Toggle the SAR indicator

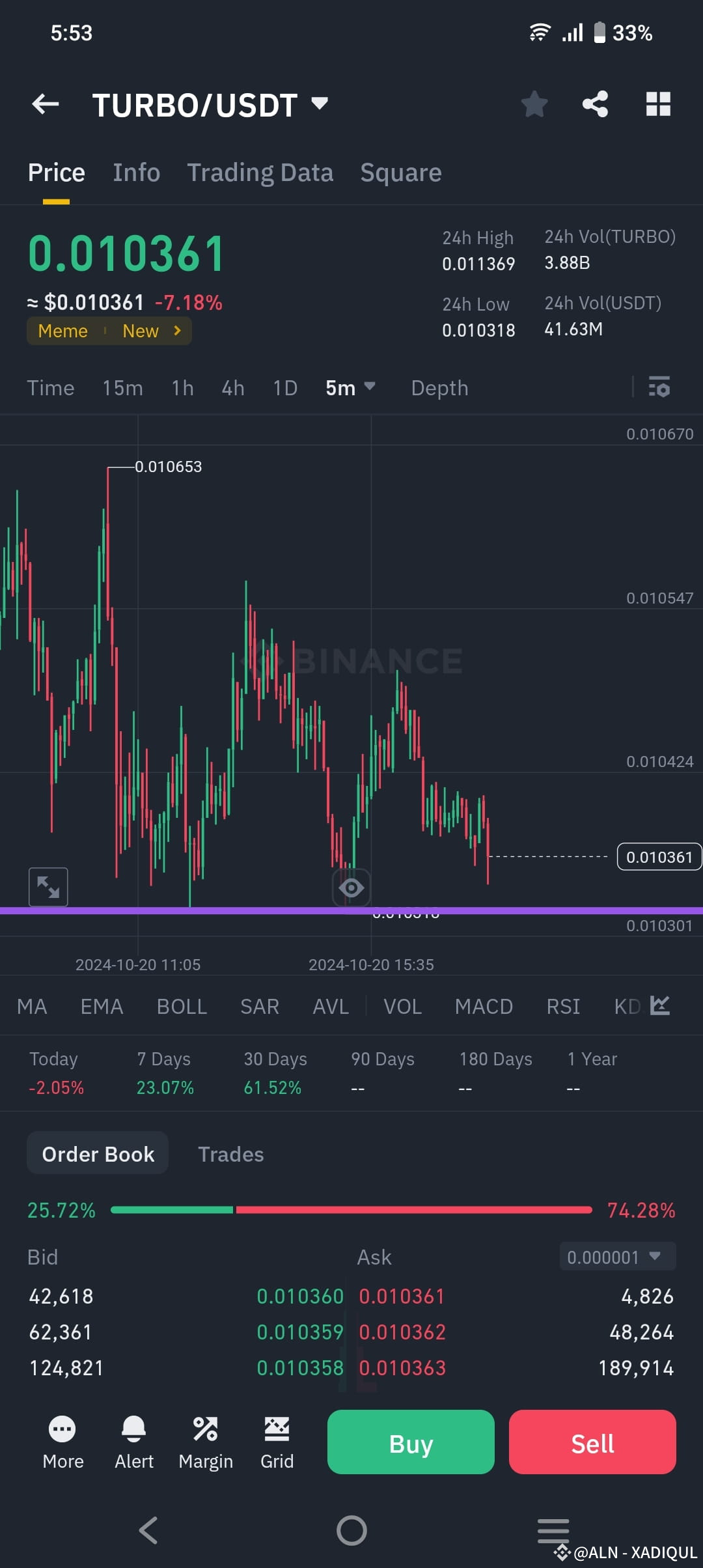(260, 1007)
